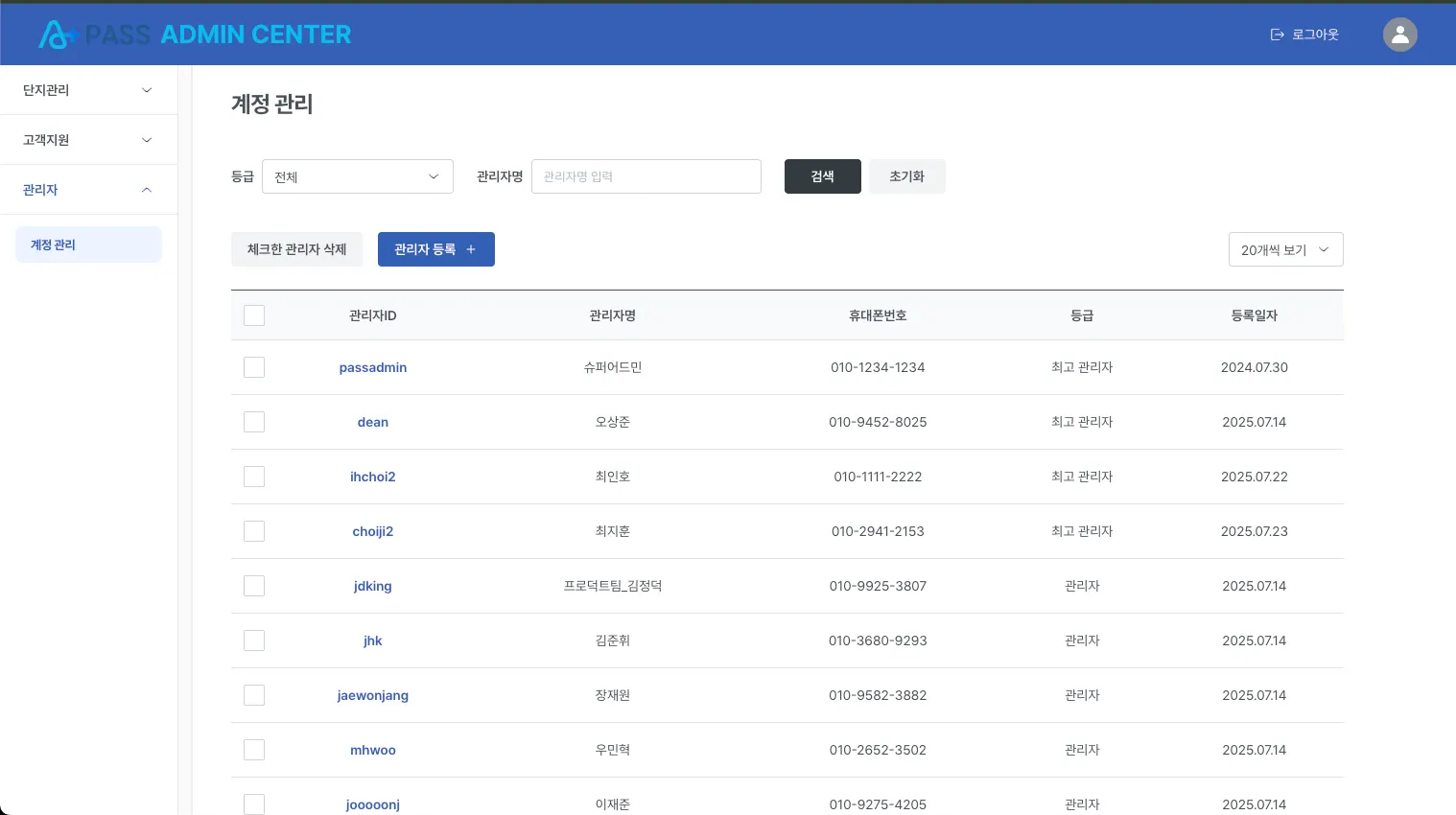The width and height of the screenshot is (1456, 815).
Task: Focus the 관리자명 입력 text field
Action: click(x=646, y=176)
